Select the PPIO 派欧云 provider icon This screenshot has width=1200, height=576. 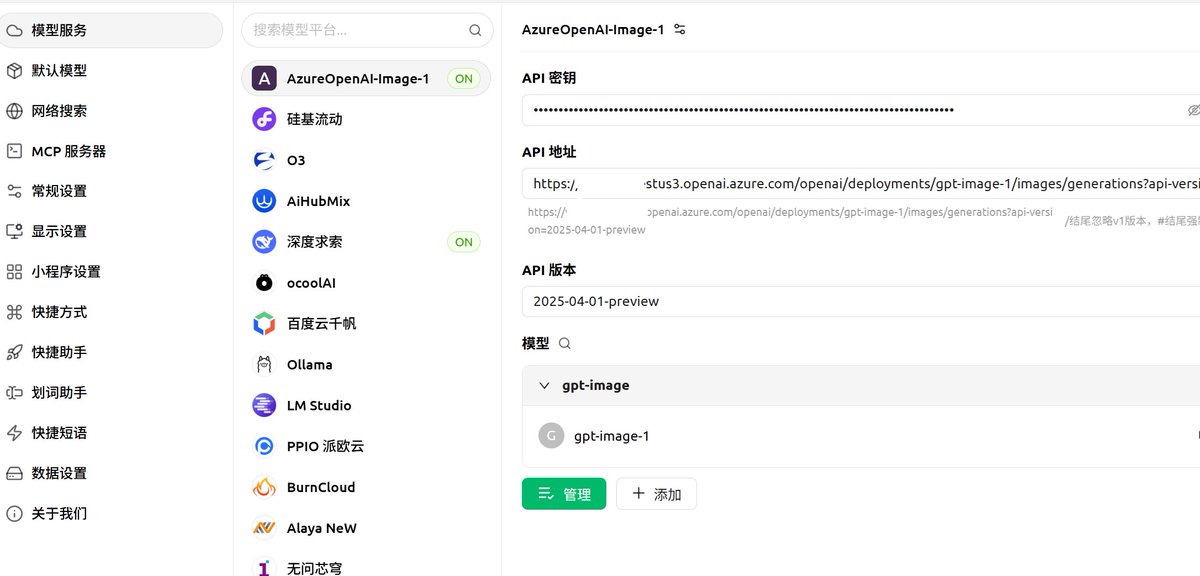click(x=264, y=446)
